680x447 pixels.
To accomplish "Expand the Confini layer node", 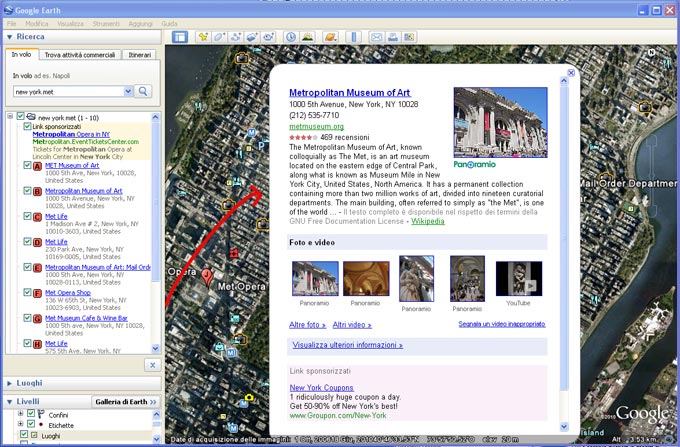I will [20, 413].
